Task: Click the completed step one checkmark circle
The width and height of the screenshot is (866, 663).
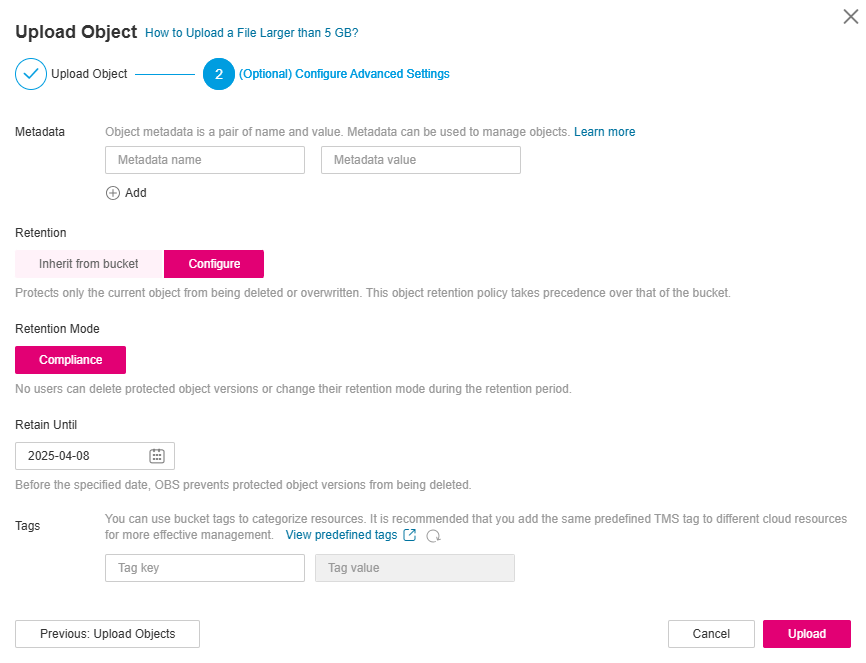Action: click(x=31, y=74)
